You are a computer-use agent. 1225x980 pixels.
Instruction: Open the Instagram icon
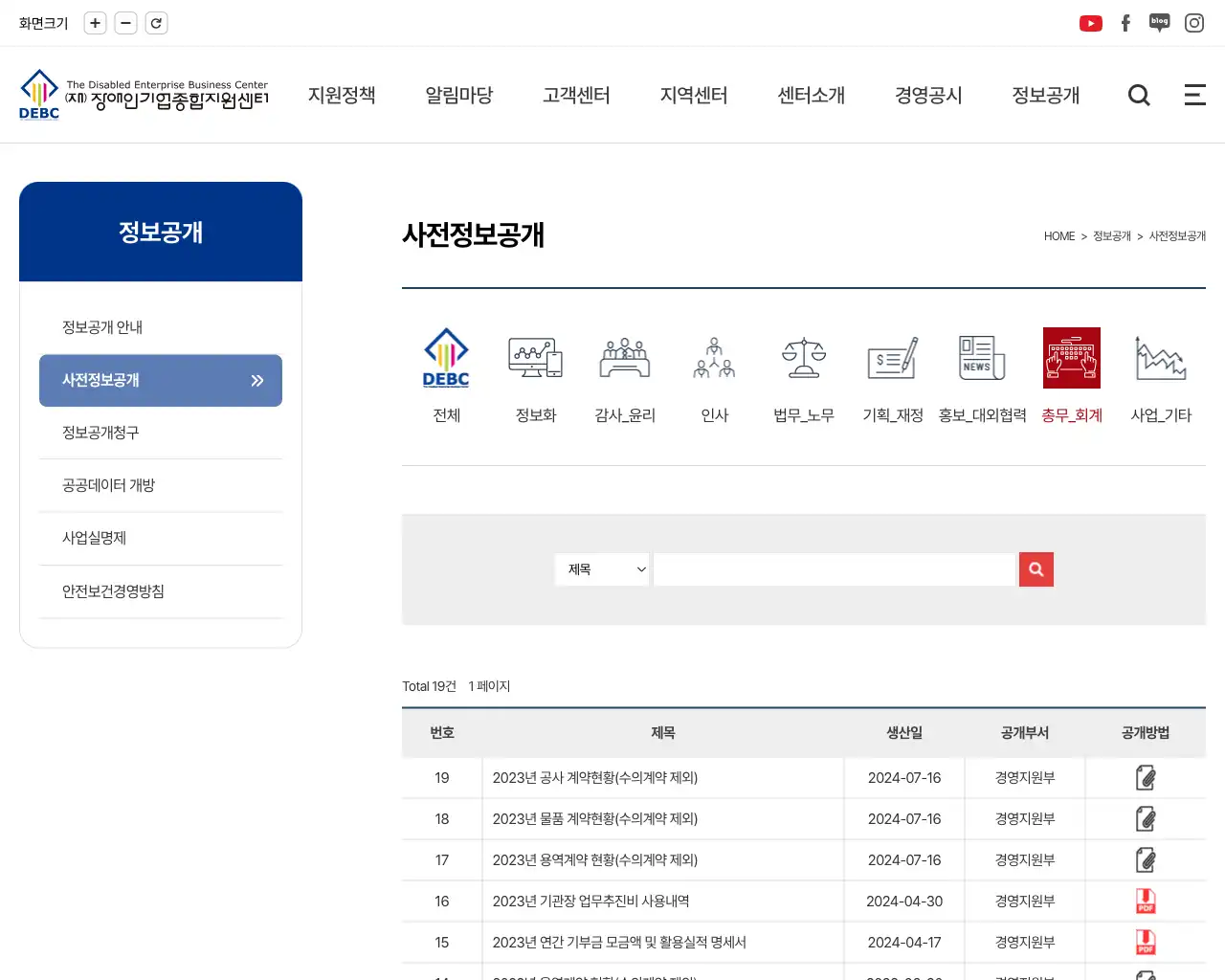click(1194, 23)
